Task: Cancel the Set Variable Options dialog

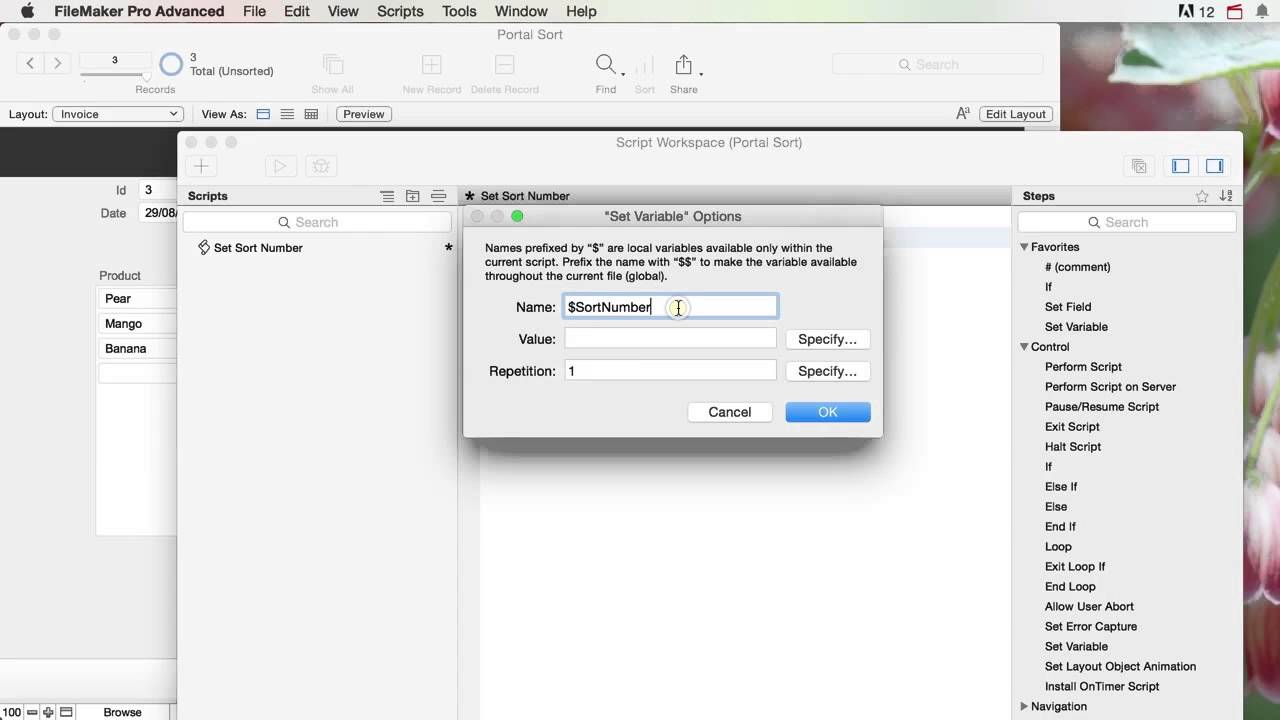Action: click(x=730, y=412)
